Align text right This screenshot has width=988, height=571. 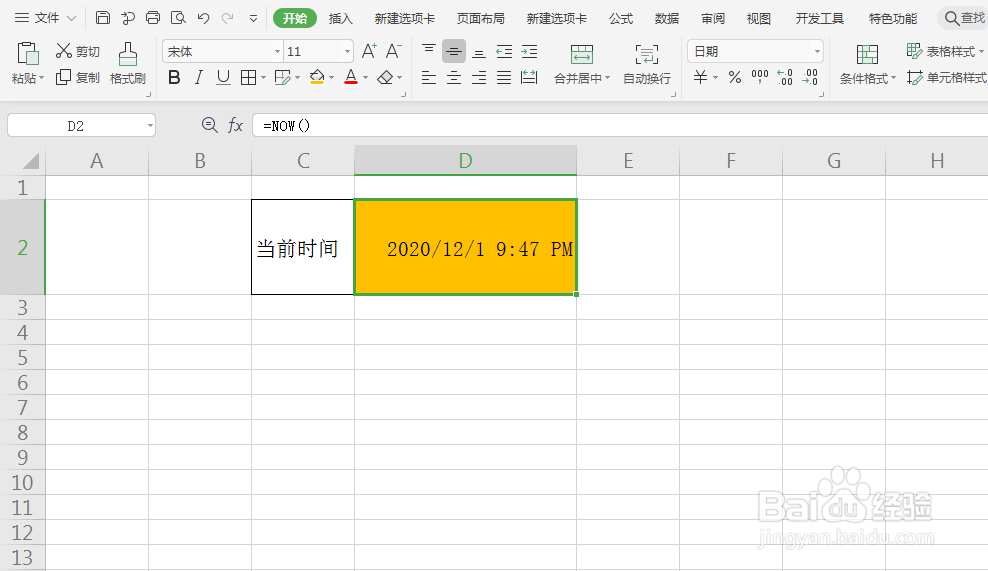tap(479, 78)
